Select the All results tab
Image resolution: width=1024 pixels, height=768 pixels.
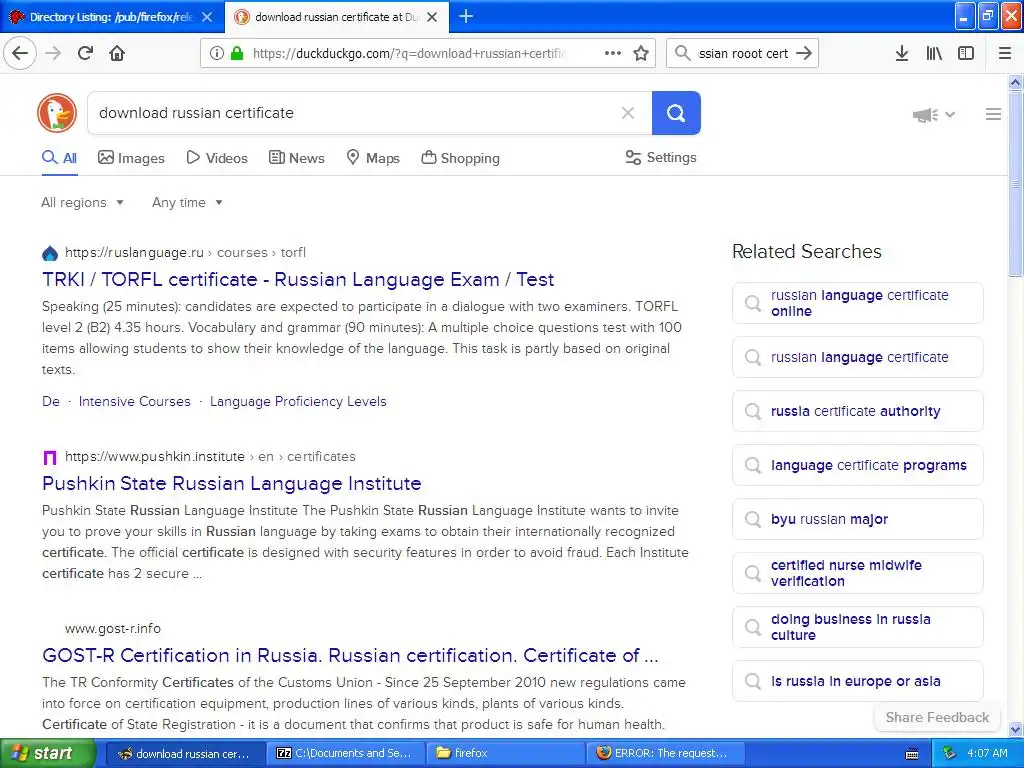click(59, 158)
